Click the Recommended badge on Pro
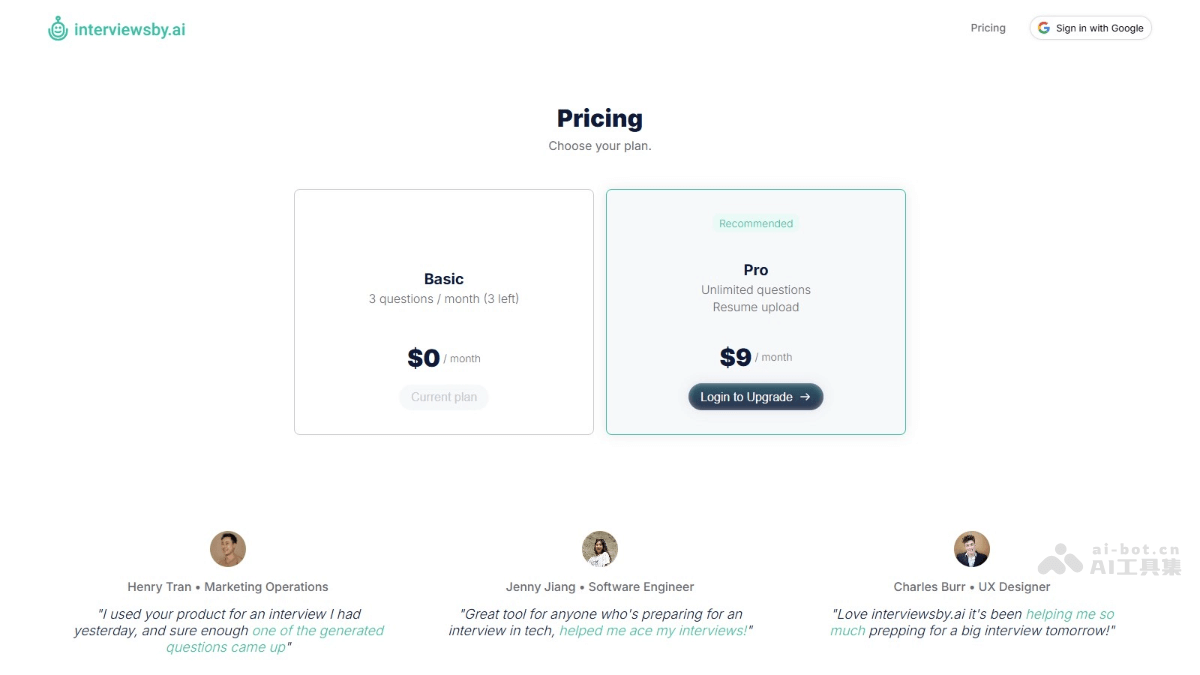The height and width of the screenshot is (675, 1200). click(756, 224)
